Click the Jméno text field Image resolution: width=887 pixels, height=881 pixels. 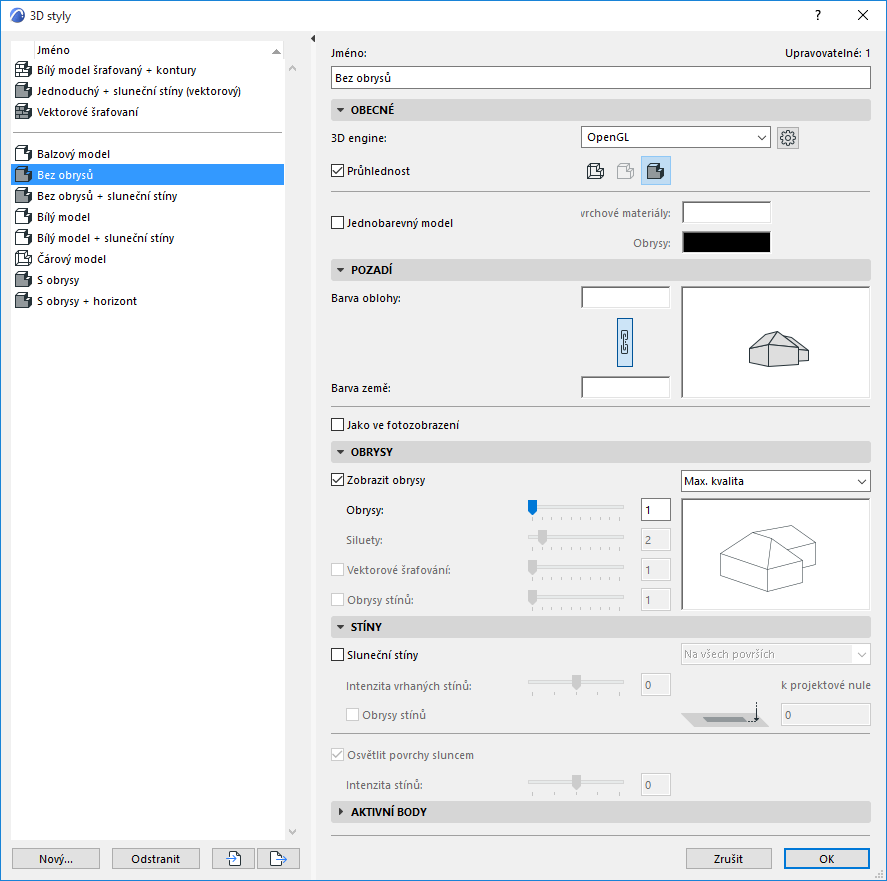point(600,78)
